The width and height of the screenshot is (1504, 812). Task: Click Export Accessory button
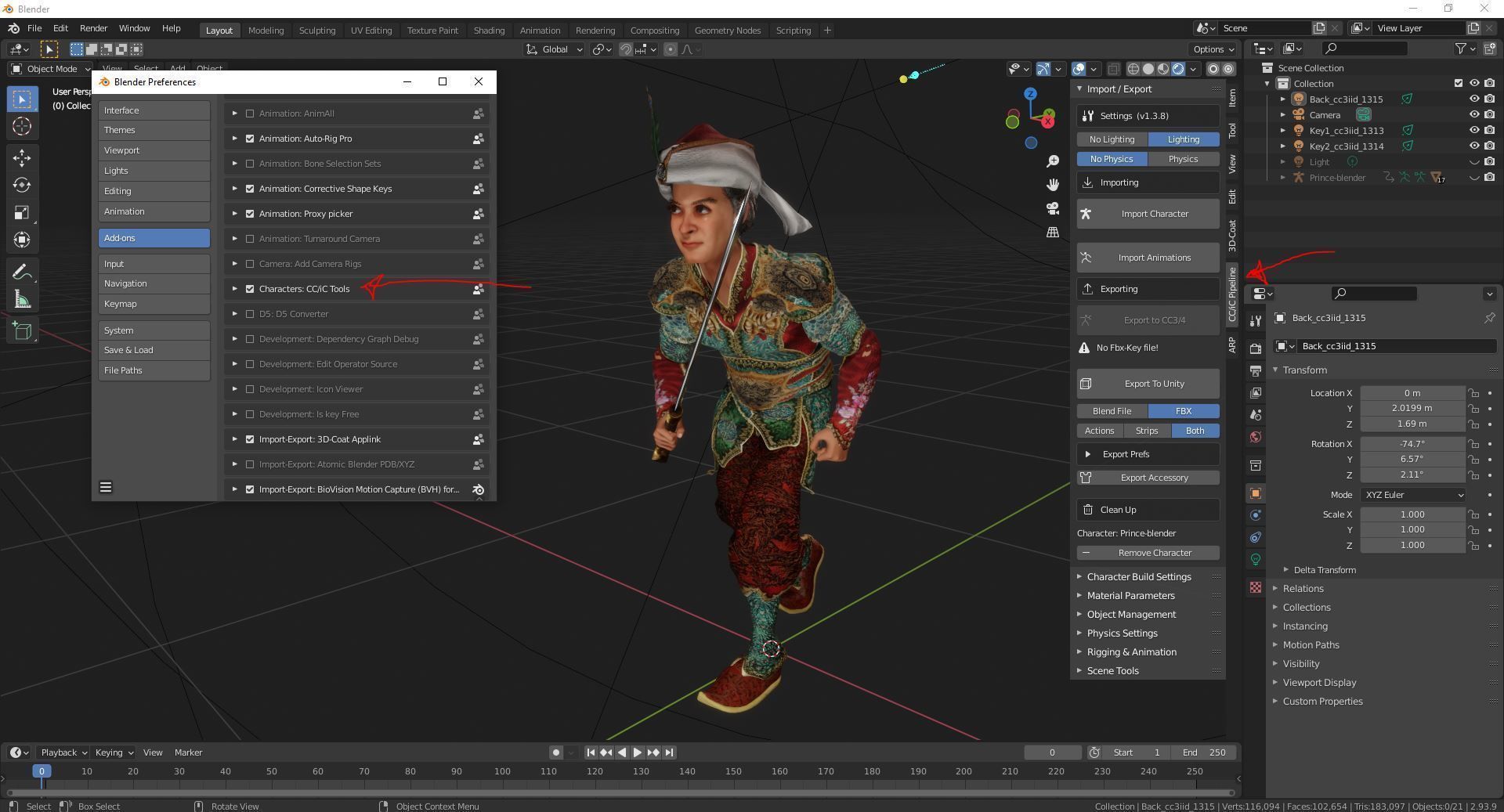coord(1148,478)
